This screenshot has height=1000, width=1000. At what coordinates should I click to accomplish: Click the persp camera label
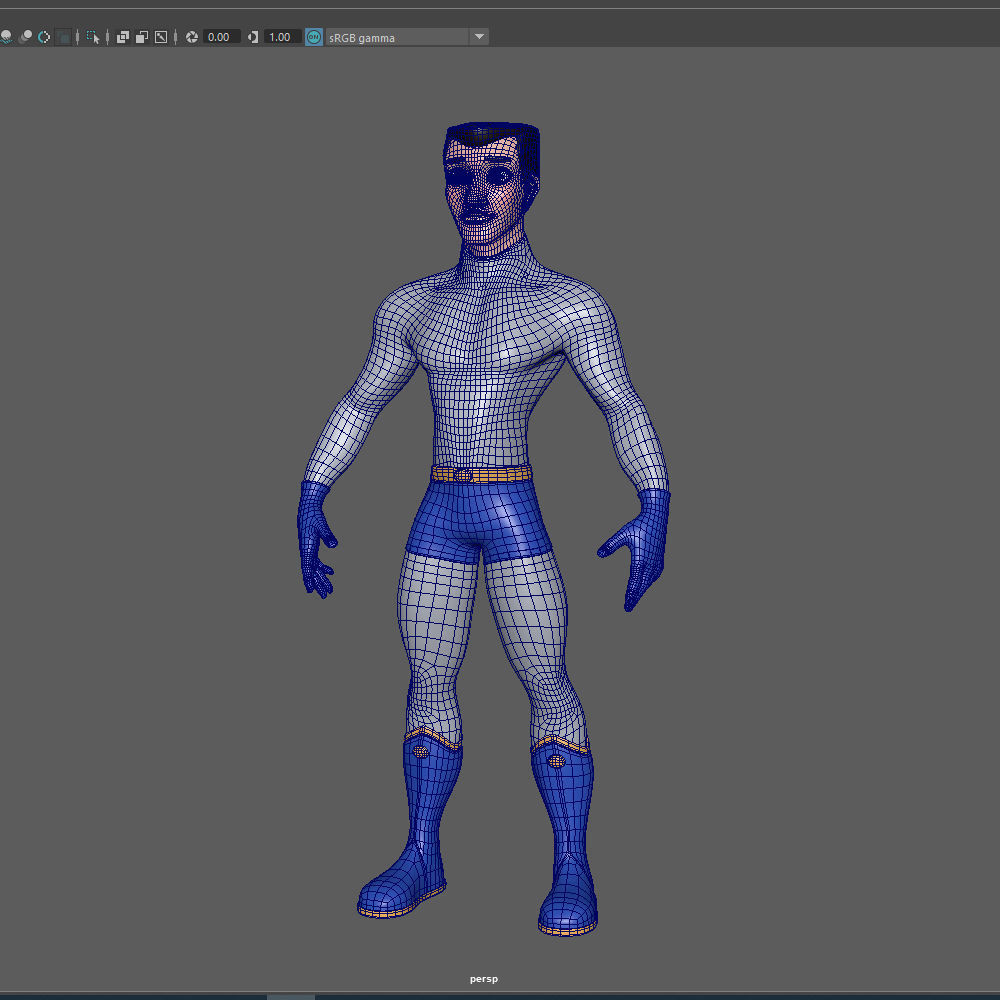pos(483,979)
